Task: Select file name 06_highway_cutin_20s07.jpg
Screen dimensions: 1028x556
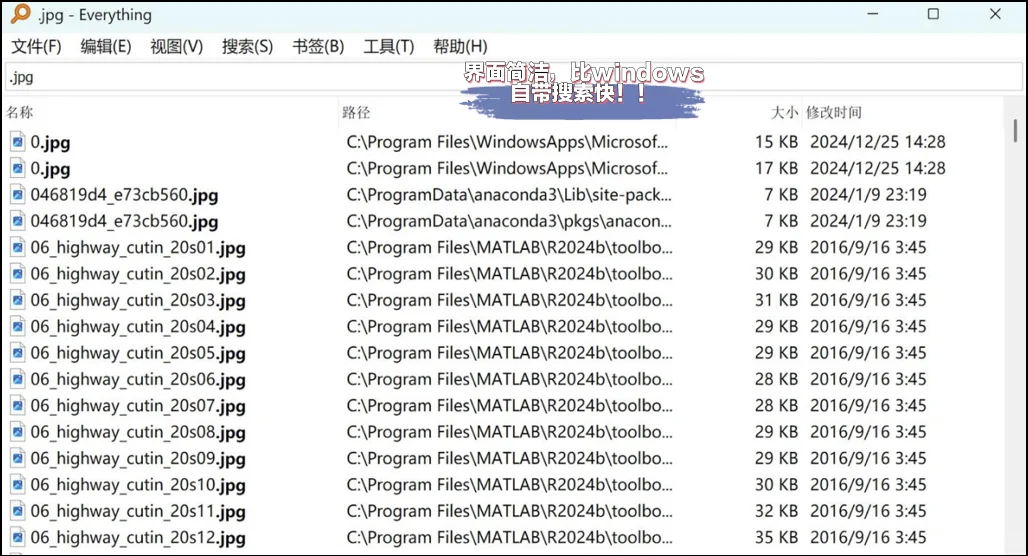Action: (138, 406)
